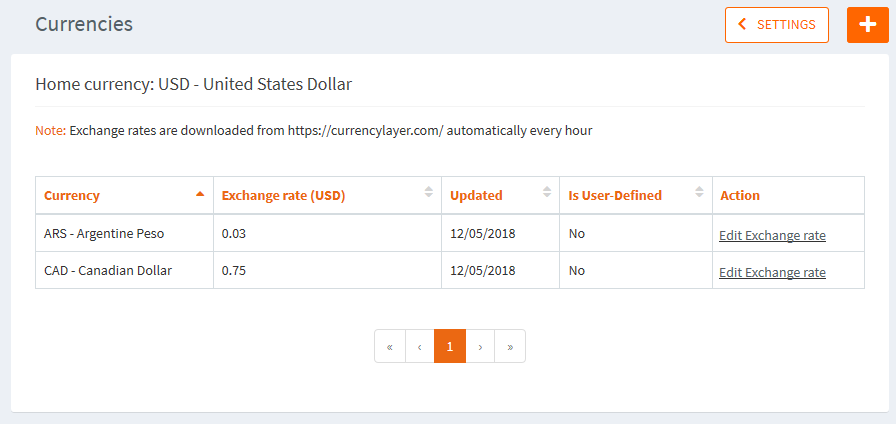This screenshot has width=896, height=424.
Task: Click the Home currency USD text
Action: coord(193,85)
